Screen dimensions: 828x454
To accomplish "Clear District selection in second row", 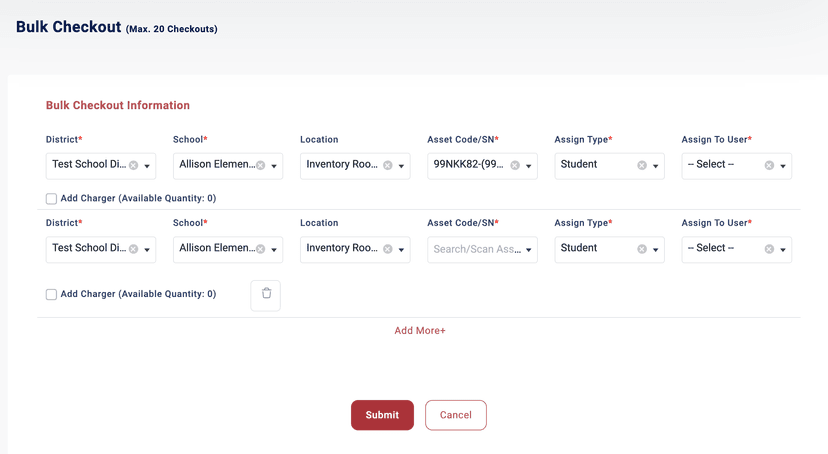I will [133, 249].
